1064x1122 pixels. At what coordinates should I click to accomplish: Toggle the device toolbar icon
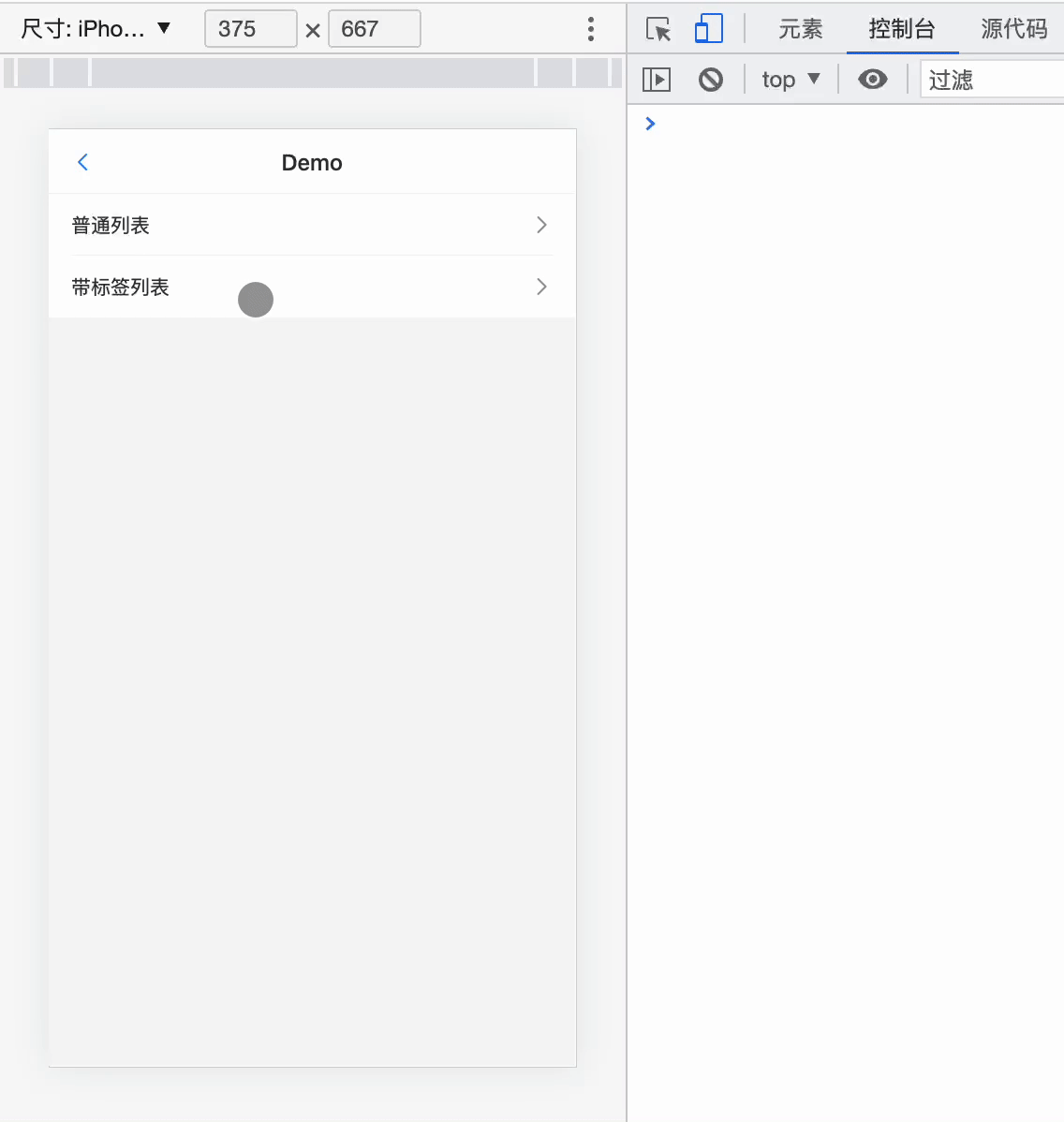708,29
